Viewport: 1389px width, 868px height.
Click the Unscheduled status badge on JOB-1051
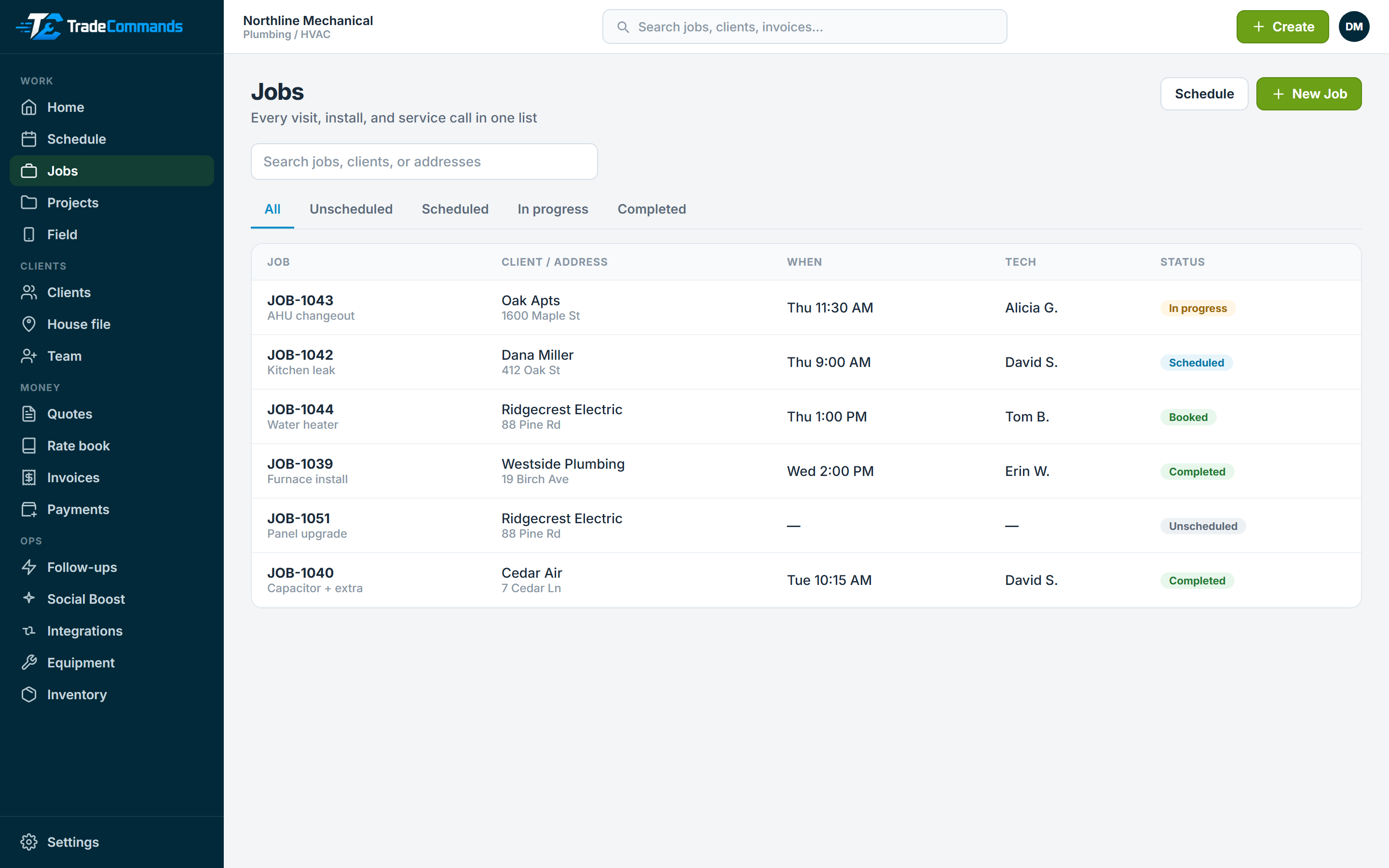pos(1203,527)
